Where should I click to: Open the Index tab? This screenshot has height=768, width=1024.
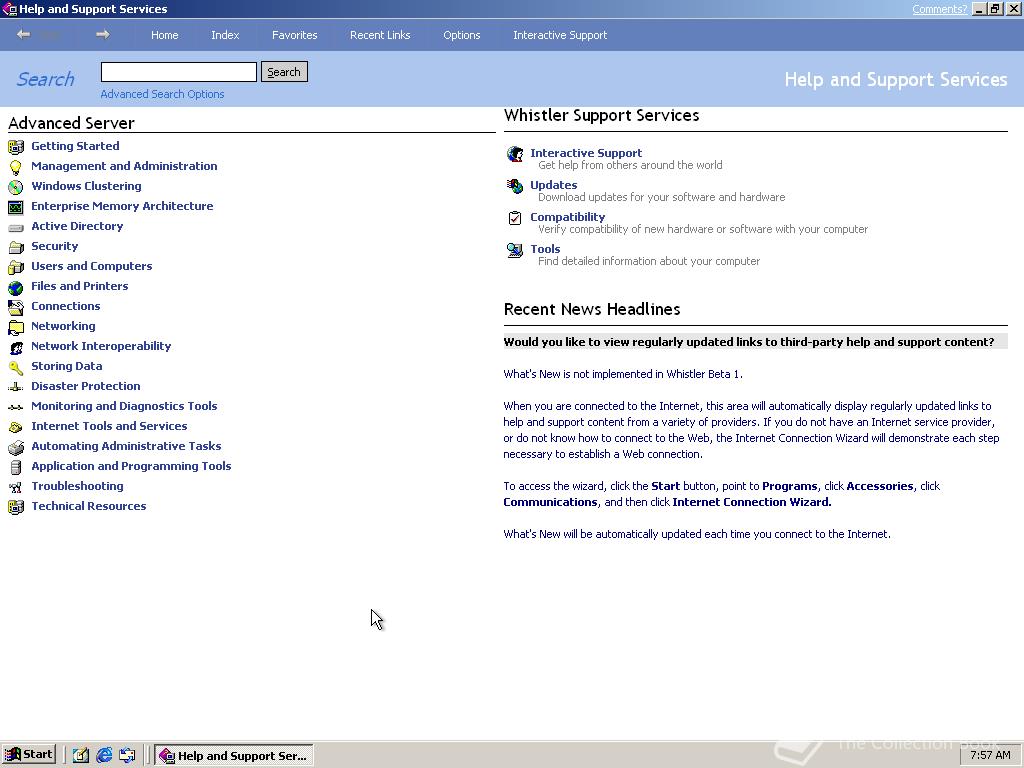[x=225, y=35]
